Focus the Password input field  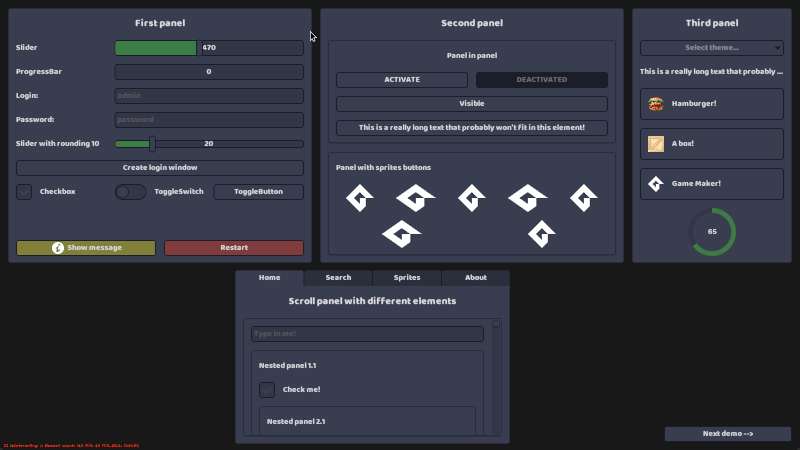(x=209, y=120)
